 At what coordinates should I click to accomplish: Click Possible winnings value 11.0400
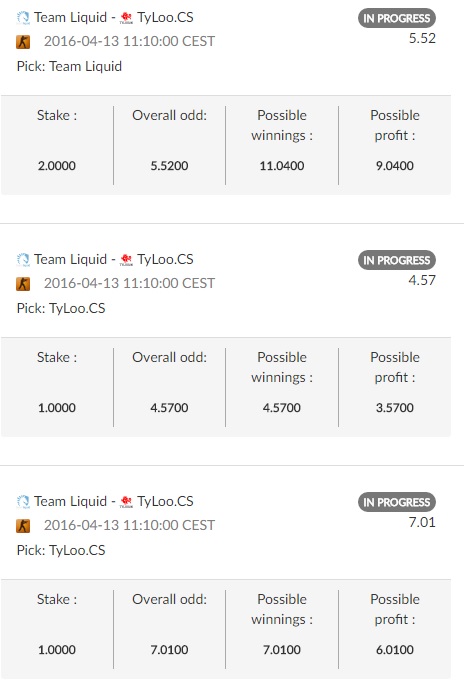click(282, 166)
